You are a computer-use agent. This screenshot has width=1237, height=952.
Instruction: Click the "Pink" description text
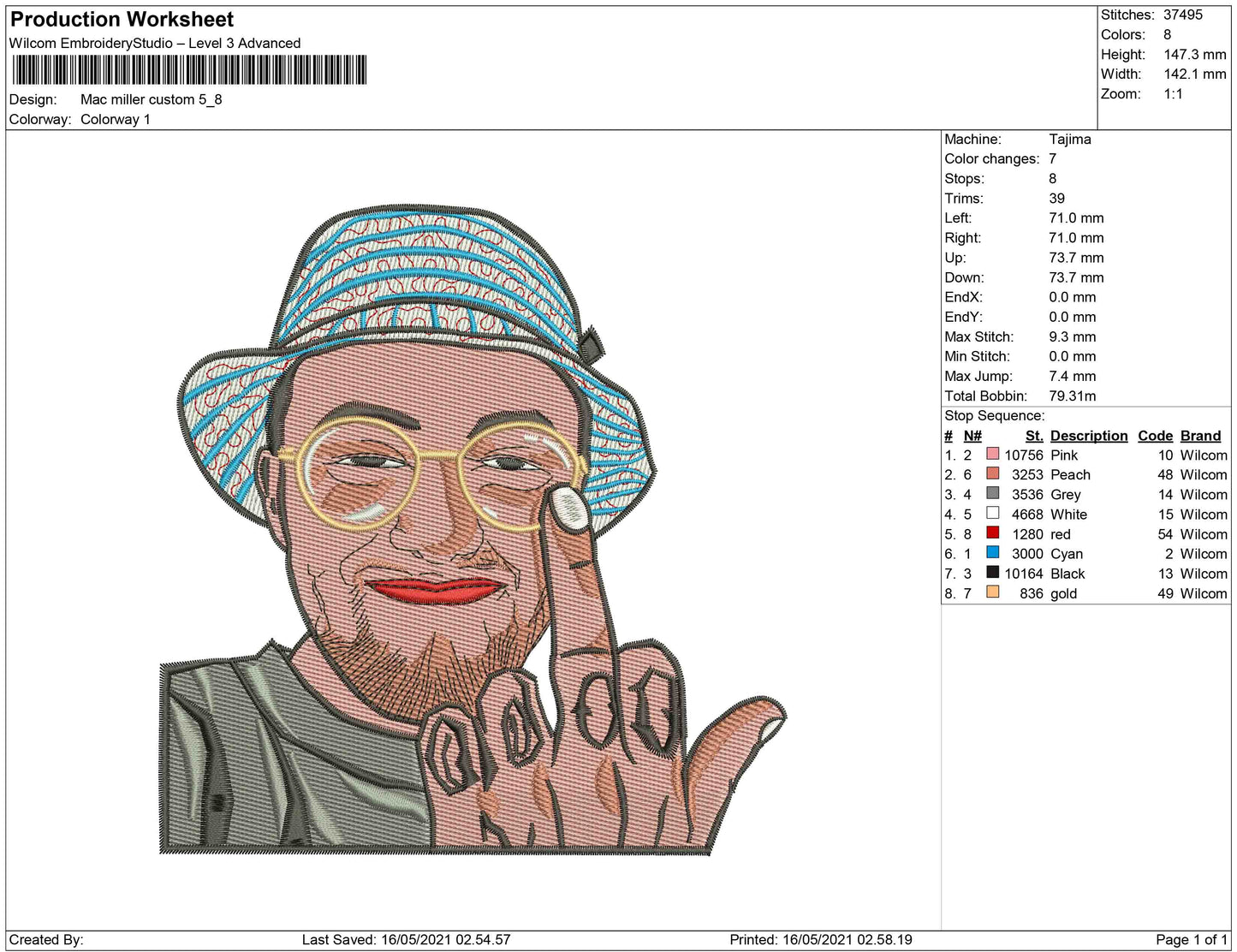(1064, 455)
